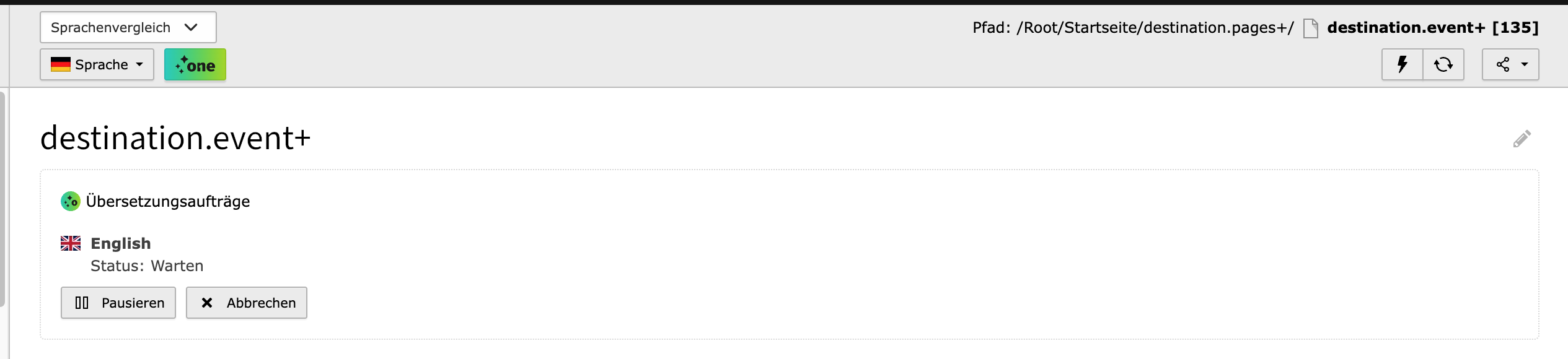Click the 'Status: Warten' text
This screenshot has height=359, width=1568.
[147, 266]
